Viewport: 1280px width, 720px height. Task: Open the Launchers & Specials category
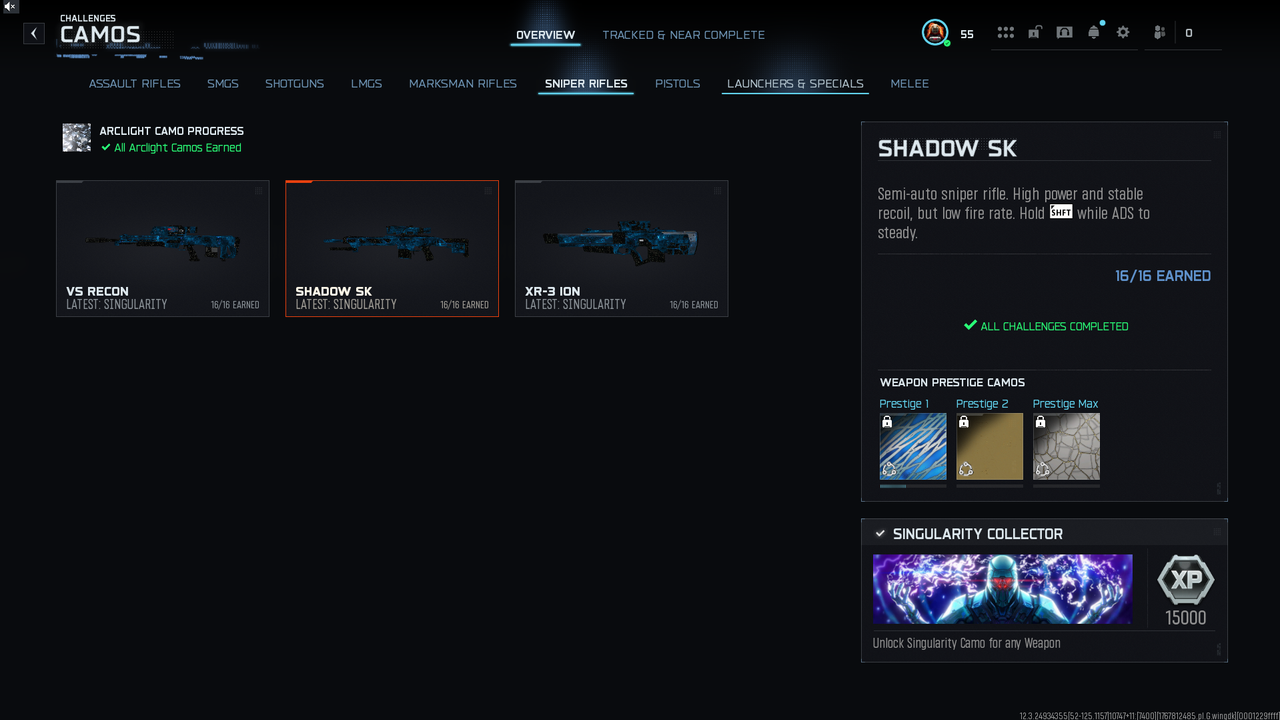tap(795, 84)
